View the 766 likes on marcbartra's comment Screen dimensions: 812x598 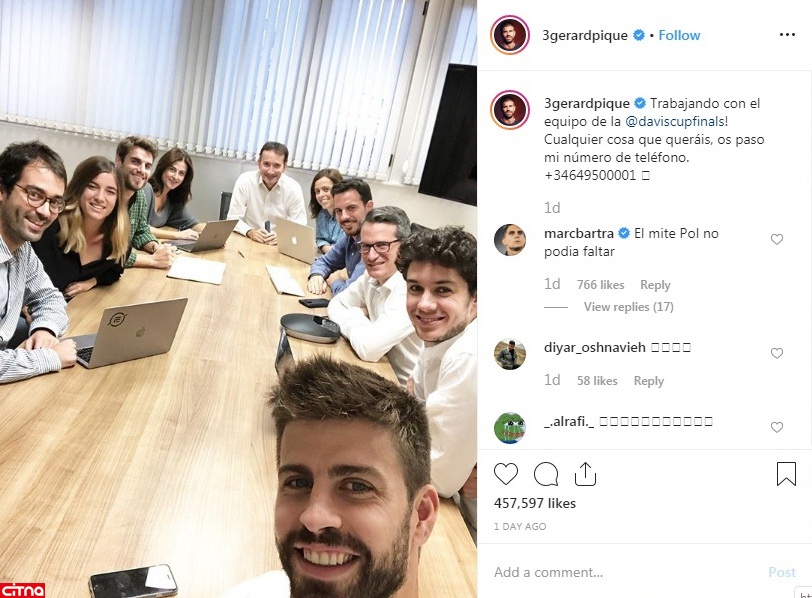(x=600, y=285)
